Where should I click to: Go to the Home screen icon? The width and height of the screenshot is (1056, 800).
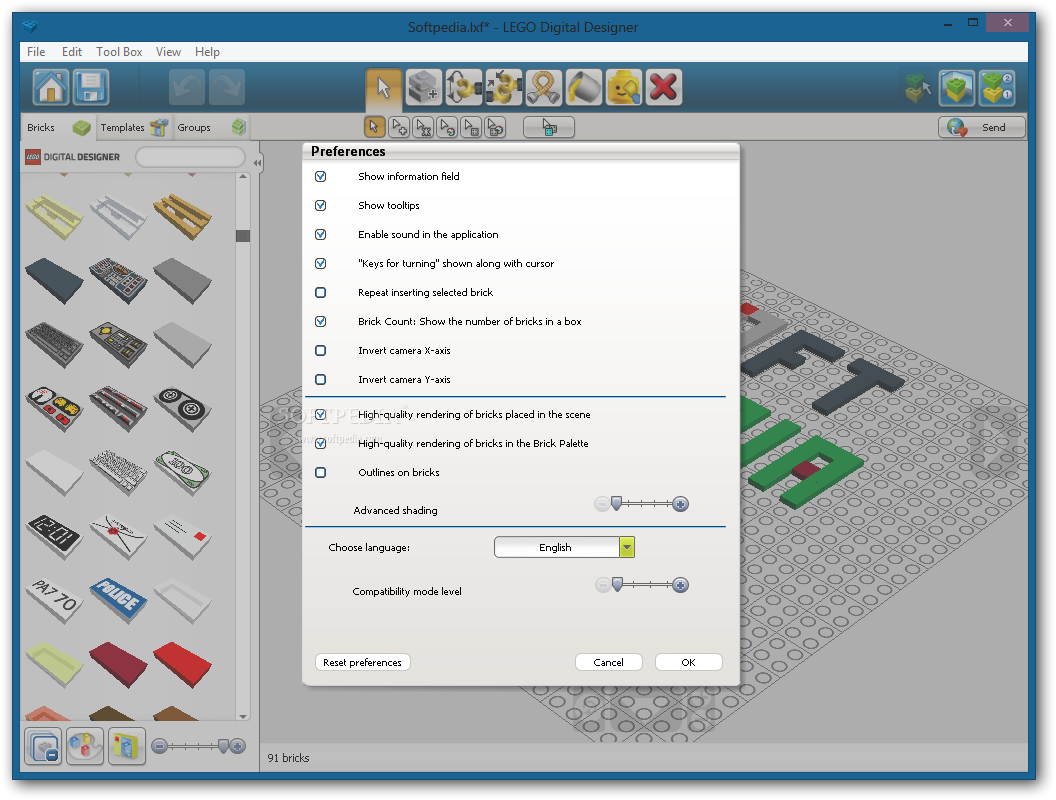click(51, 88)
